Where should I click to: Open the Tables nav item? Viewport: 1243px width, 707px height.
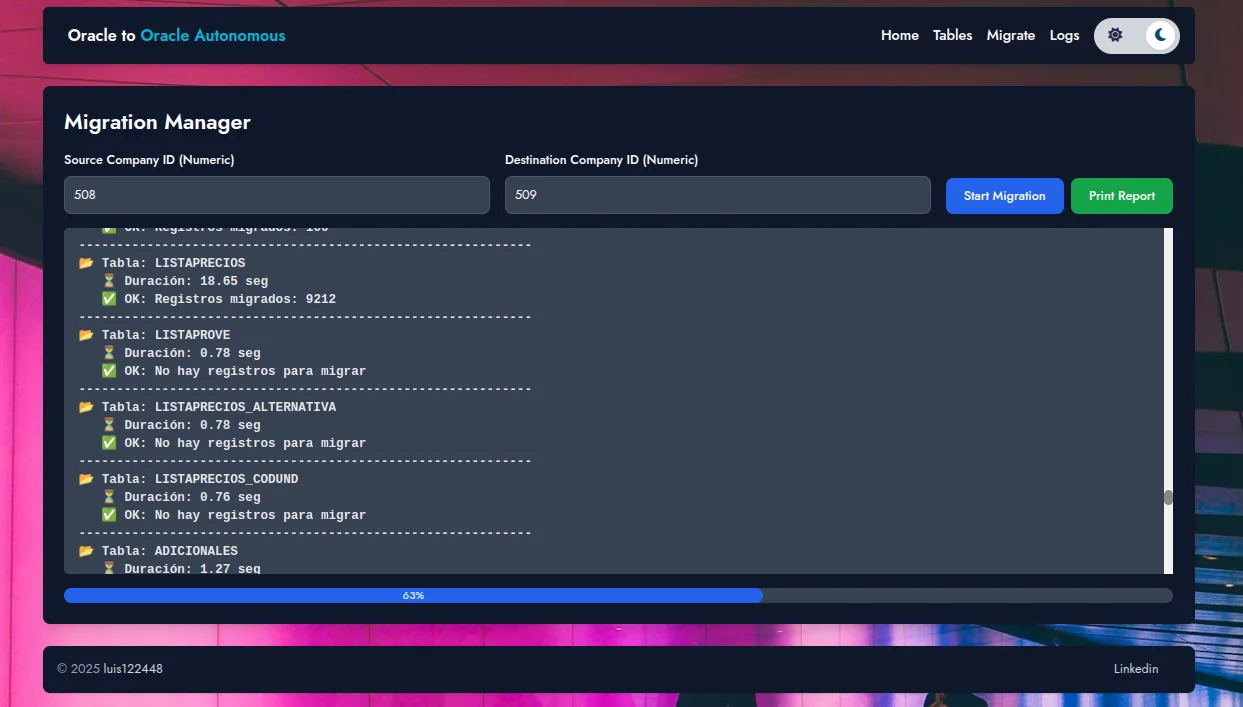[952, 35]
